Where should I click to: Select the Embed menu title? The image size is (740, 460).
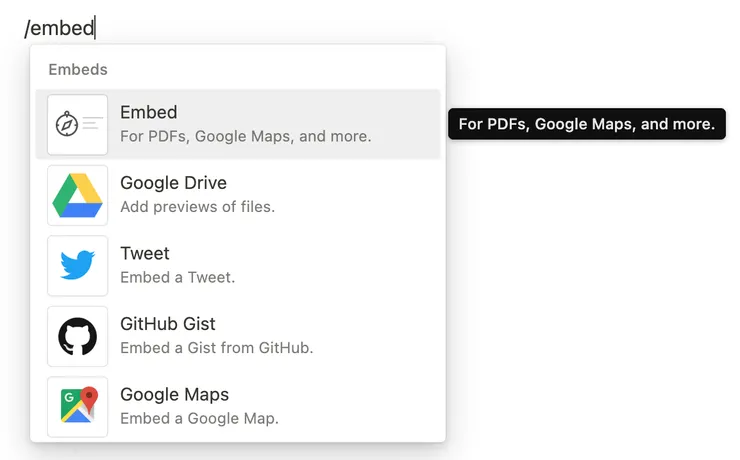148,113
